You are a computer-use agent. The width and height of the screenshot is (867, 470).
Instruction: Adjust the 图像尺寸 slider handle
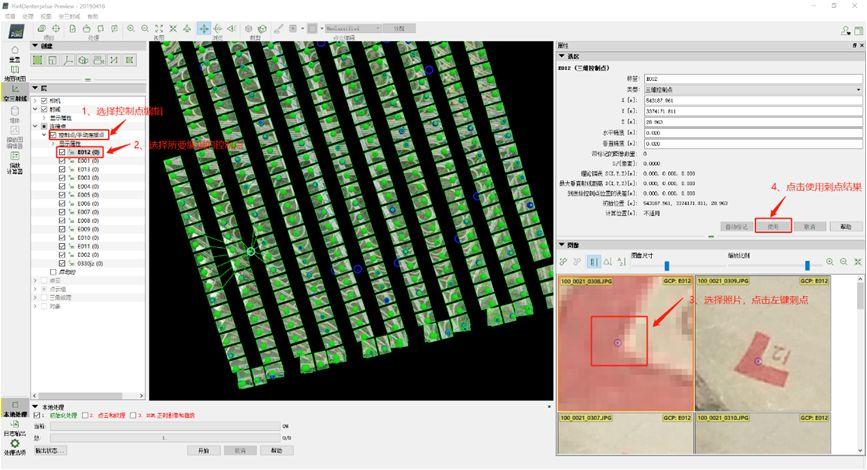click(667, 265)
